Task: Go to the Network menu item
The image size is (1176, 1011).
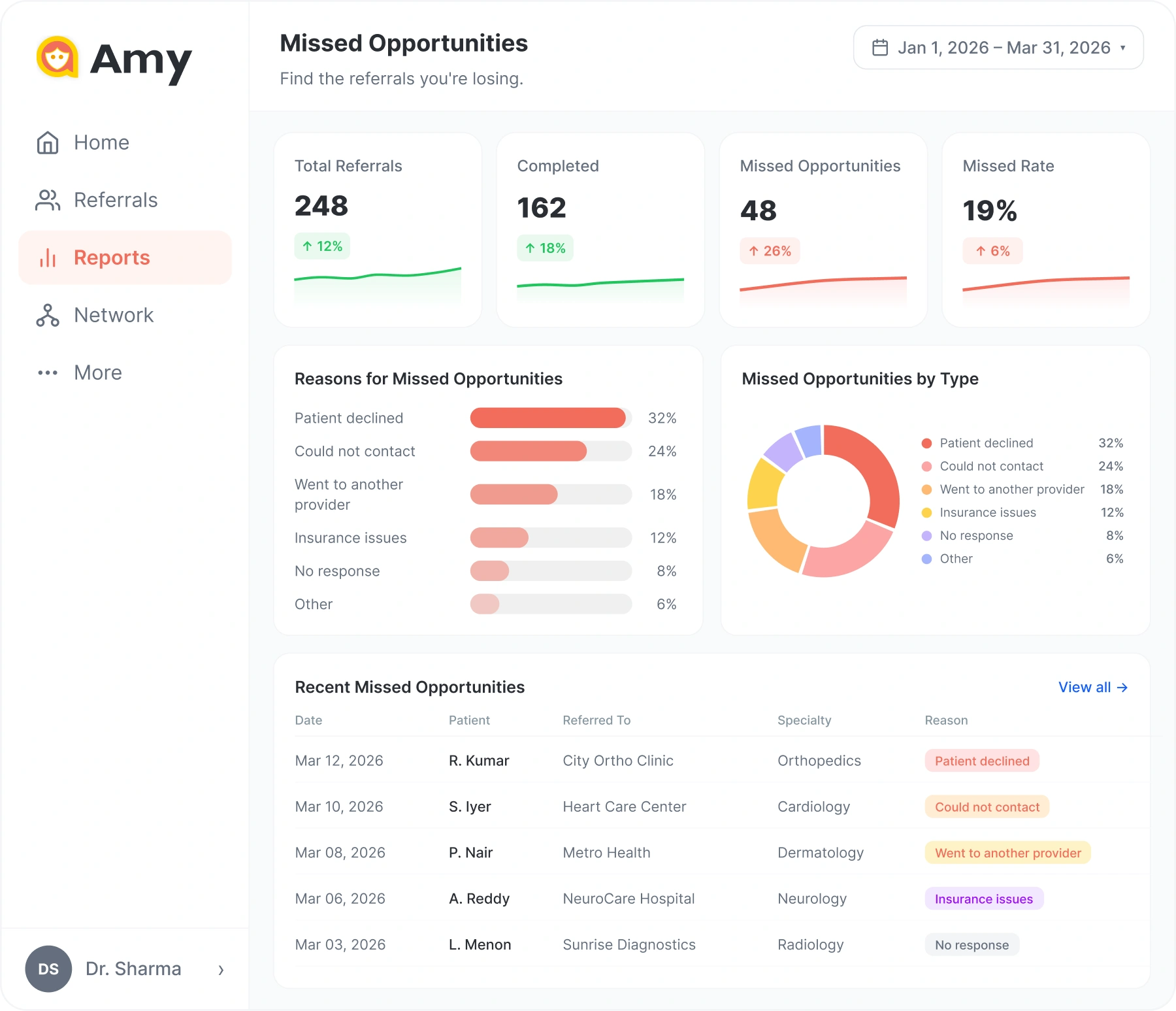Action: (x=125, y=315)
